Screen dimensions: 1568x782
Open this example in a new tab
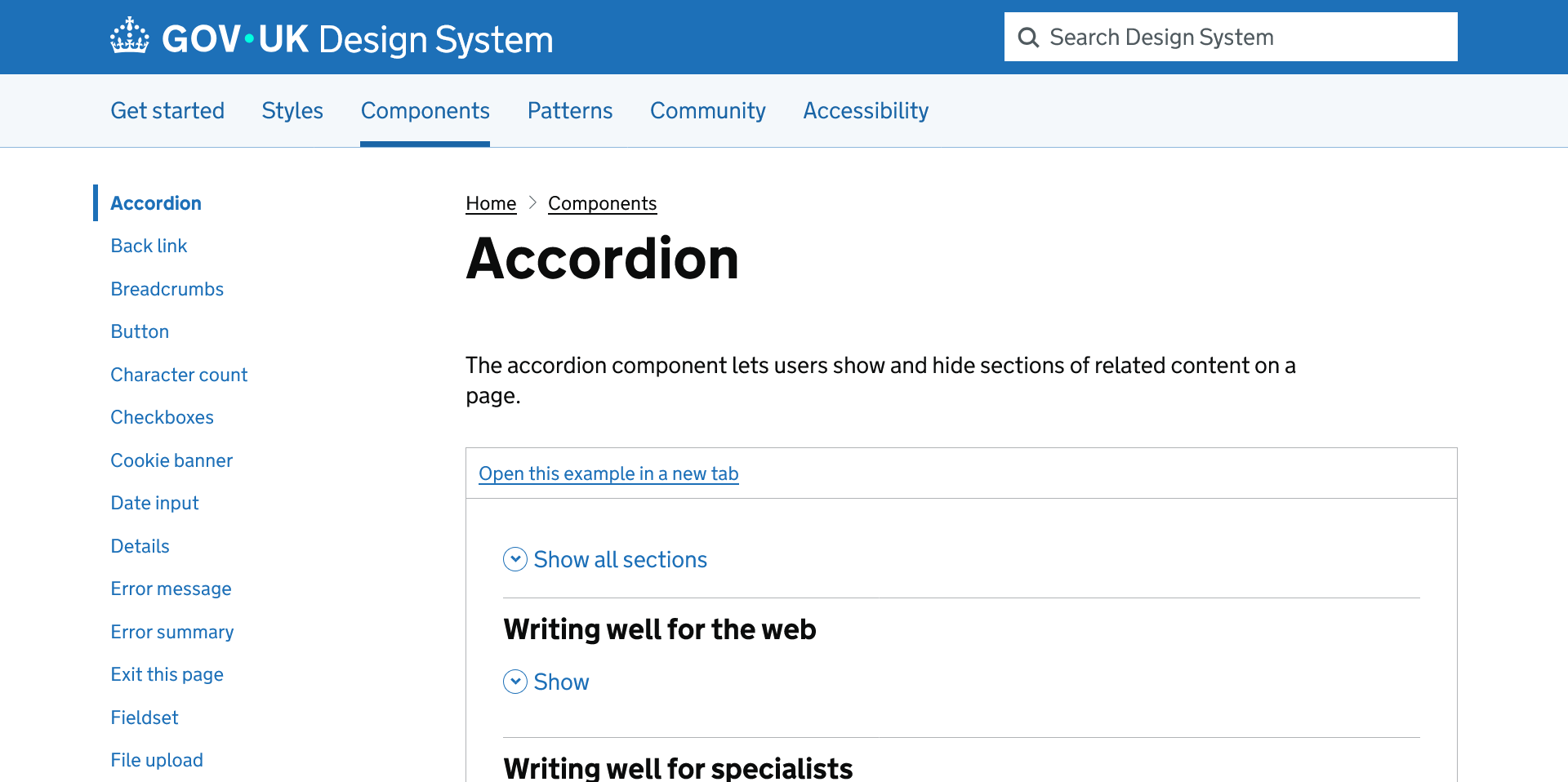point(608,473)
